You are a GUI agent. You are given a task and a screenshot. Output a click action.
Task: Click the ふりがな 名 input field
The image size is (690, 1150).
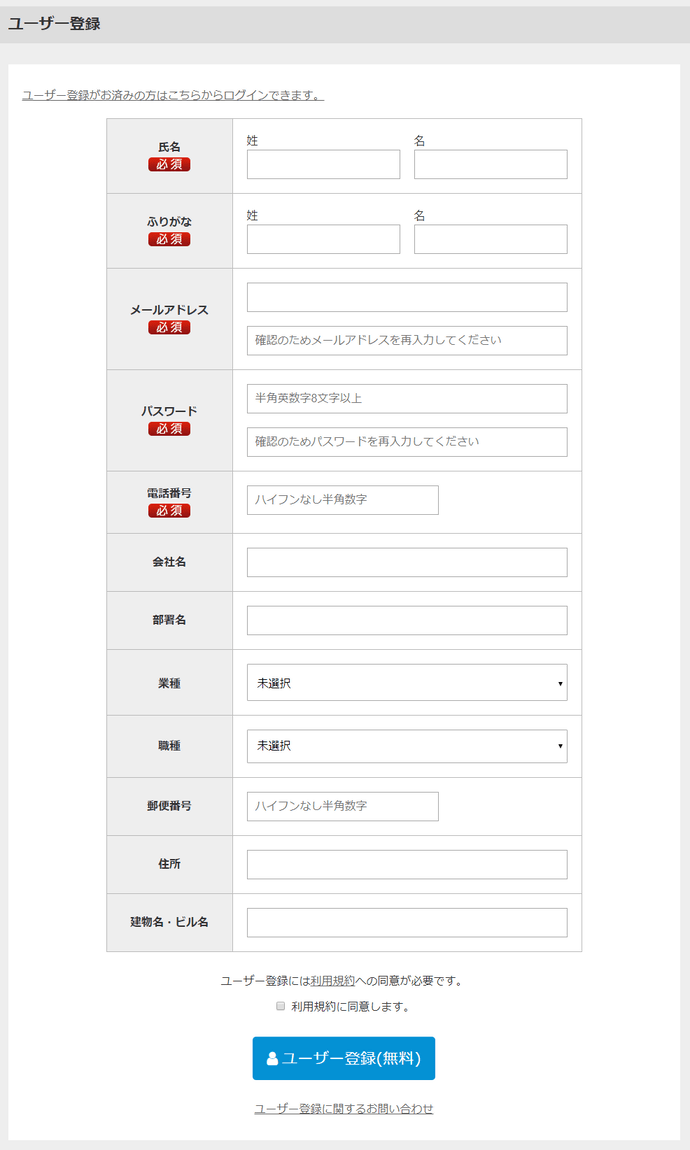coord(491,239)
